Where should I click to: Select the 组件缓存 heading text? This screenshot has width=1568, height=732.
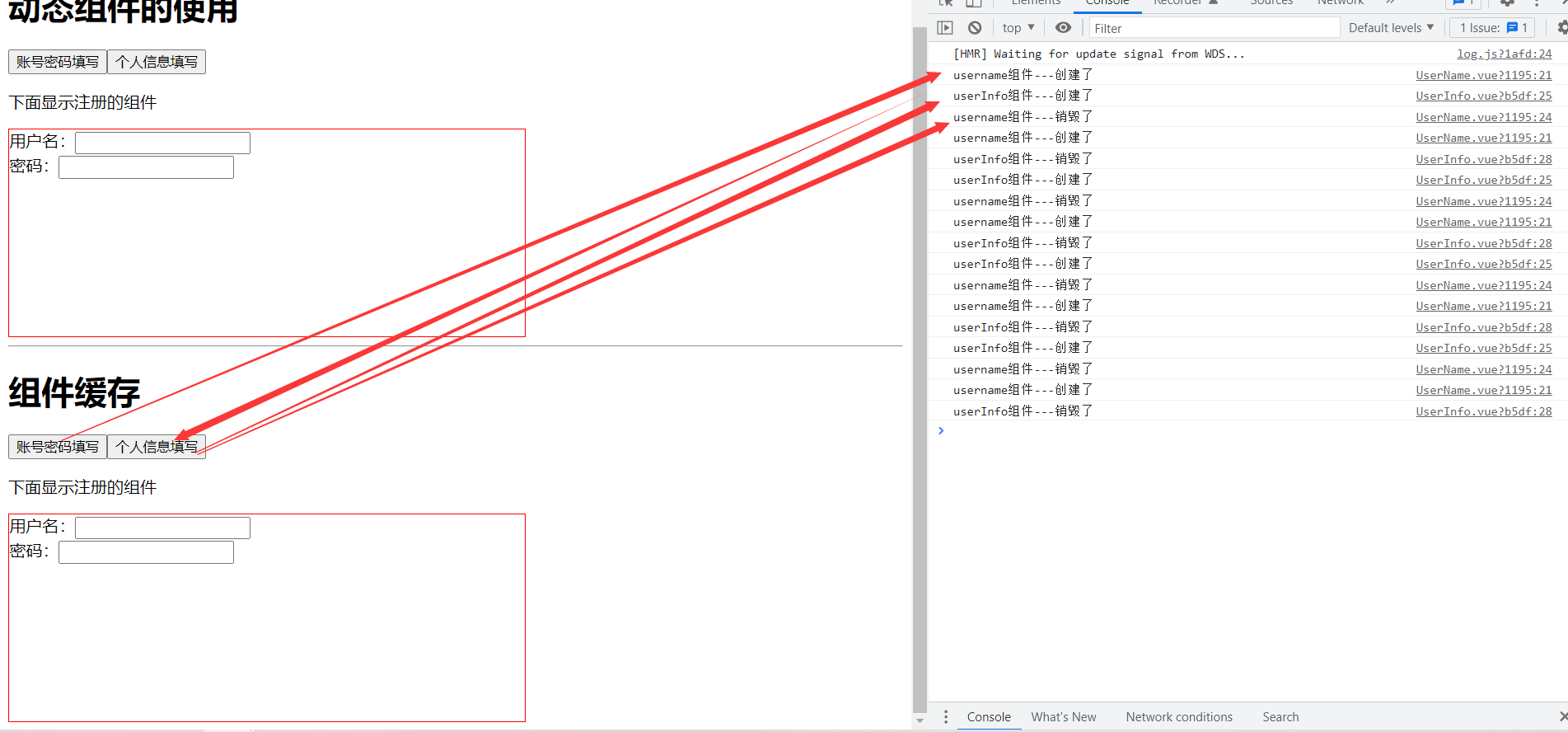pos(74,392)
